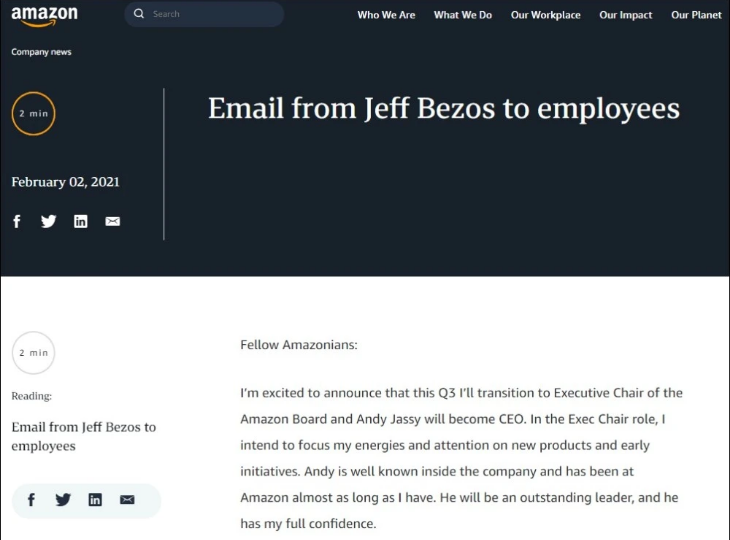Open the Who We Are menu
730x540 pixels.
pyautogui.click(x=386, y=15)
